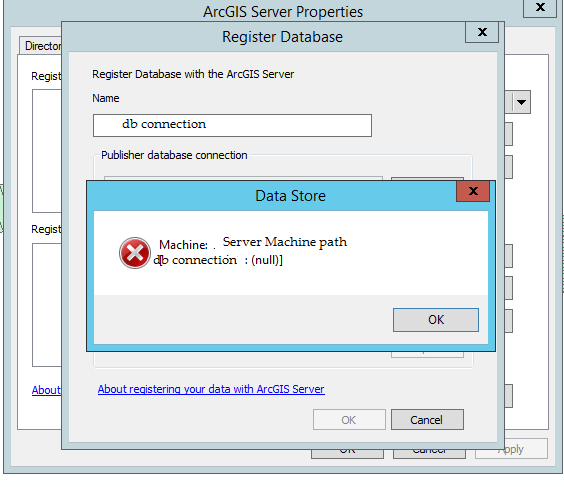
Task: Open the partially hidden About link on left
Action: (x=46, y=390)
